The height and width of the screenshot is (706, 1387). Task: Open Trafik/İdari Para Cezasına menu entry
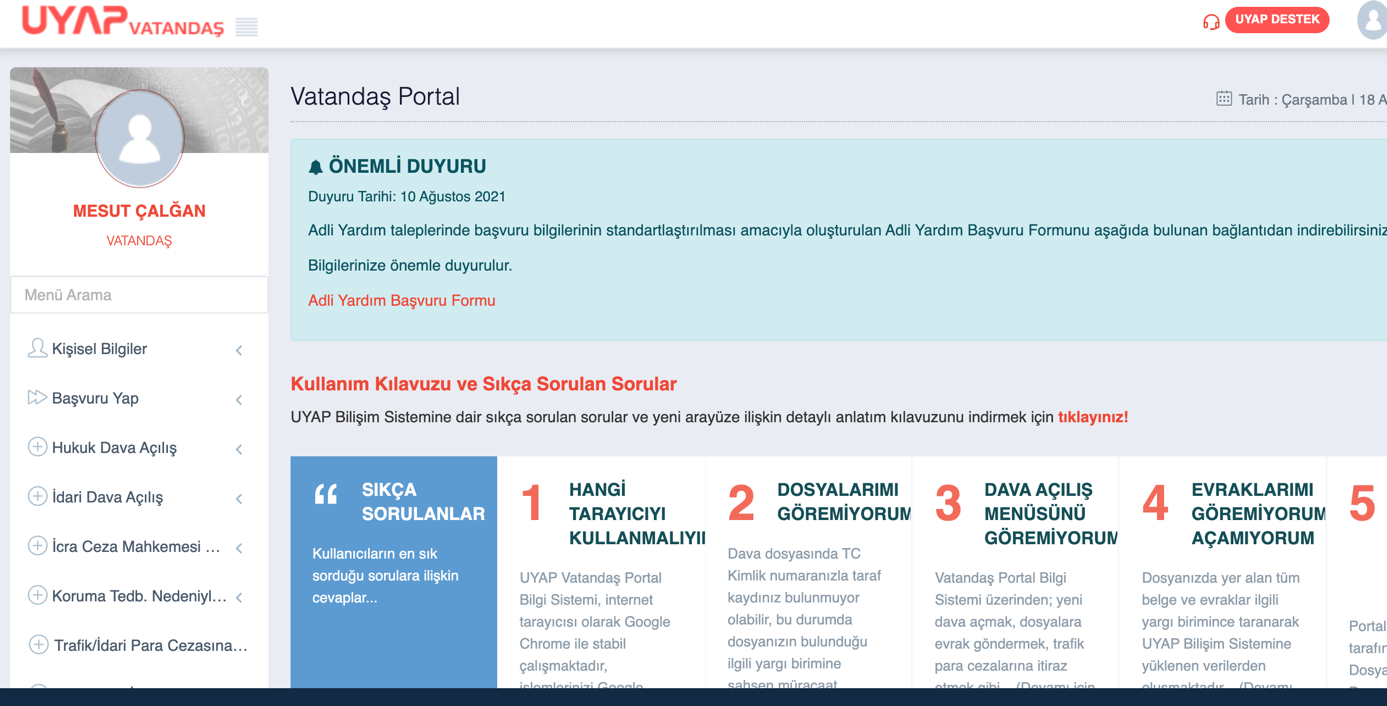(x=139, y=646)
